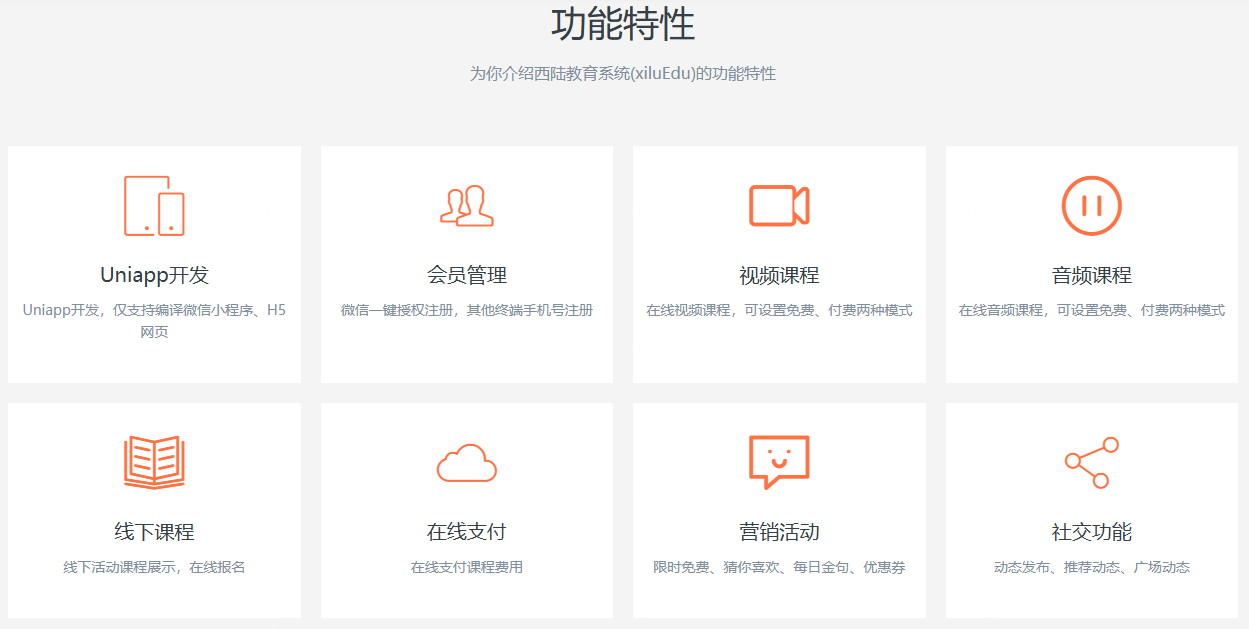Select the "Uniapp开发" card title
The width and height of the screenshot is (1249, 629).
(154, 275)
